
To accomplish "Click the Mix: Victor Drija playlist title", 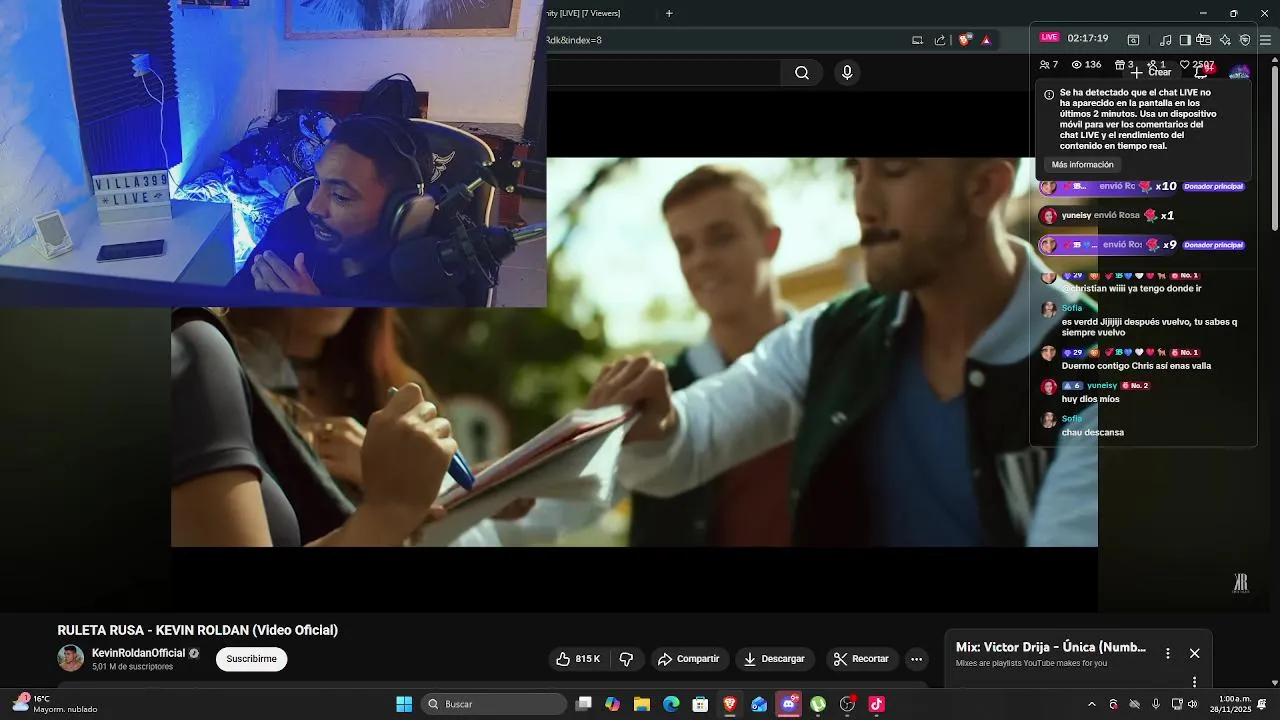I will click(x=1051, y=647).
